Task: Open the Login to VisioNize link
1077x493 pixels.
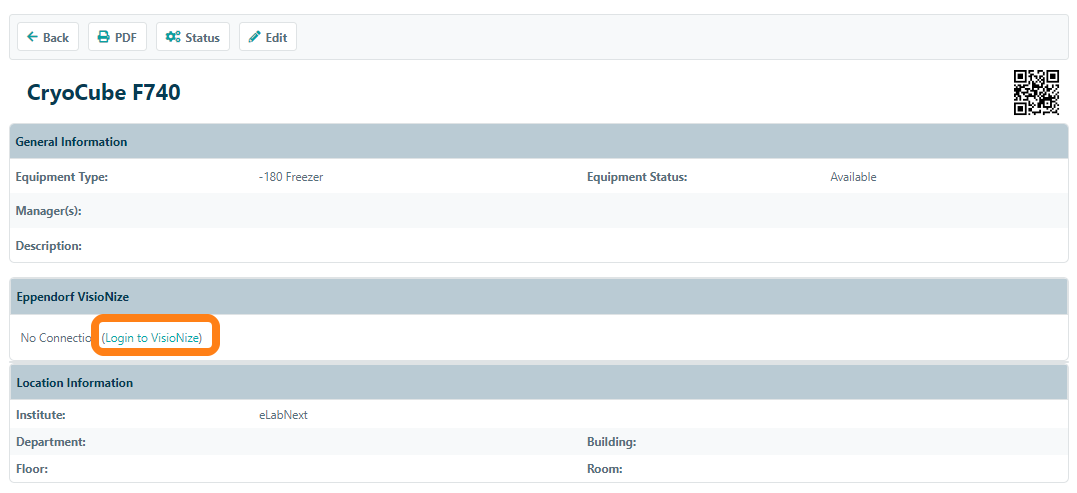Action: 153,338
